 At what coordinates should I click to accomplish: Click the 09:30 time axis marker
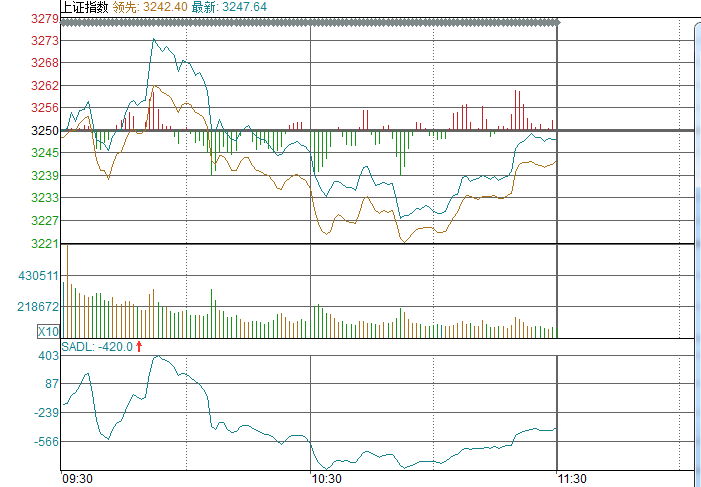coord(77,479)
